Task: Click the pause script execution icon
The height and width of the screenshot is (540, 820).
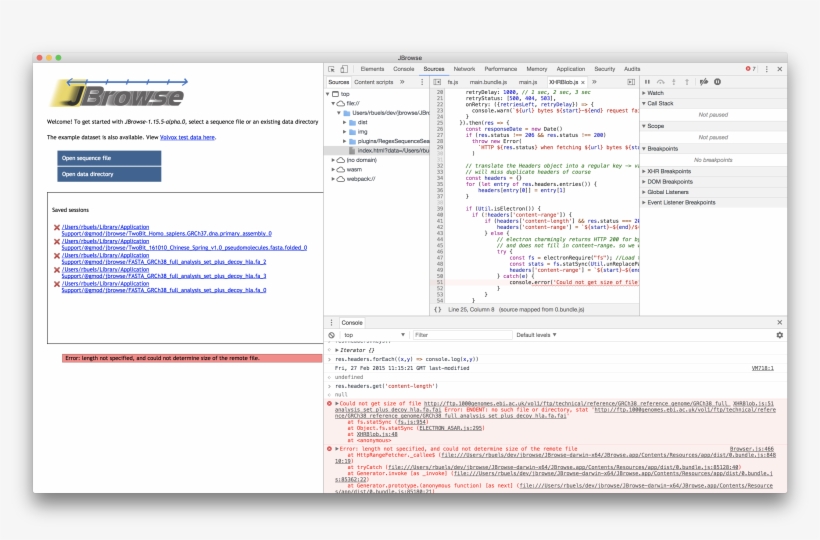Action: (648, 81)
